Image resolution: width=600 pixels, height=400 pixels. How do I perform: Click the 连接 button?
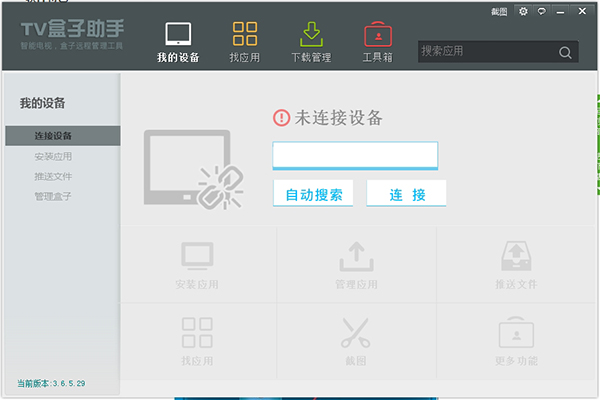pos(406,193)
